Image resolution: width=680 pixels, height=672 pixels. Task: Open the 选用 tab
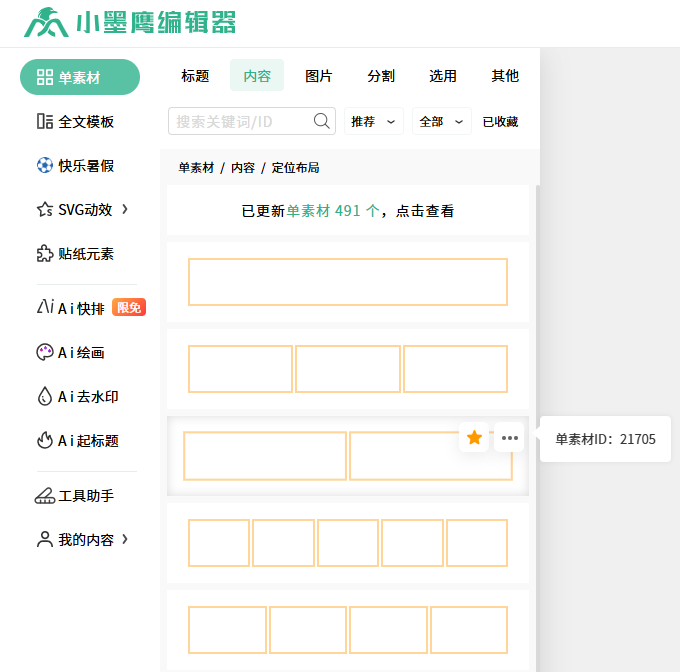443,75
